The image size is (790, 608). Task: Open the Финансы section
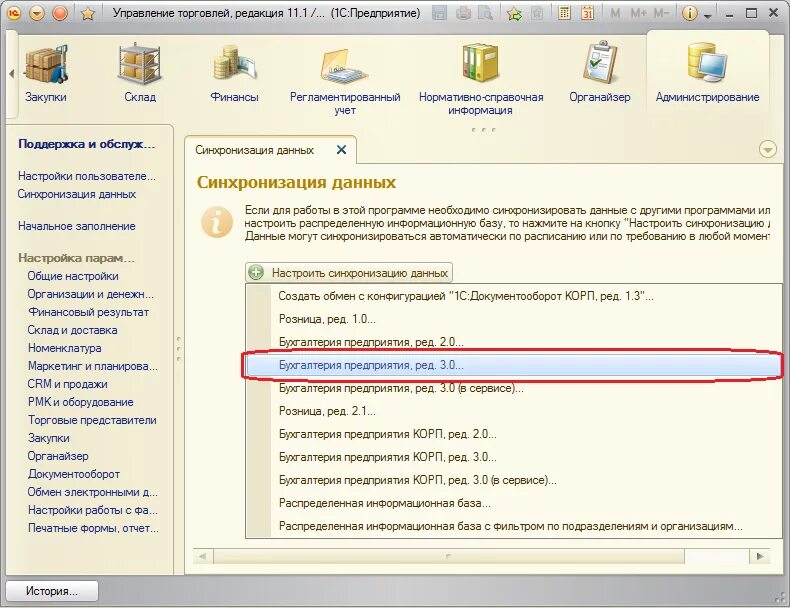tap(234, 73)
